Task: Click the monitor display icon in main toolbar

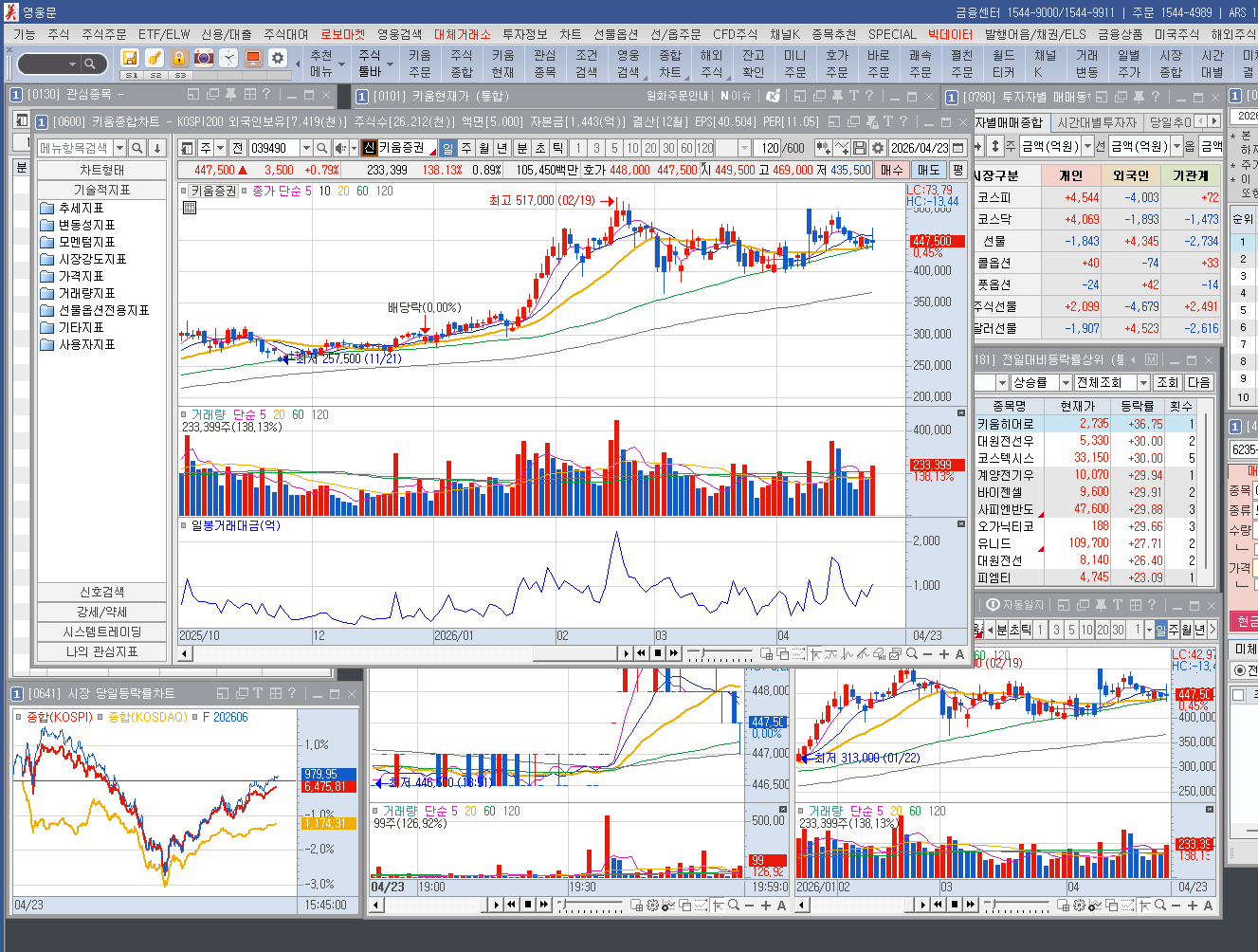Action: (x=253, y=58)
